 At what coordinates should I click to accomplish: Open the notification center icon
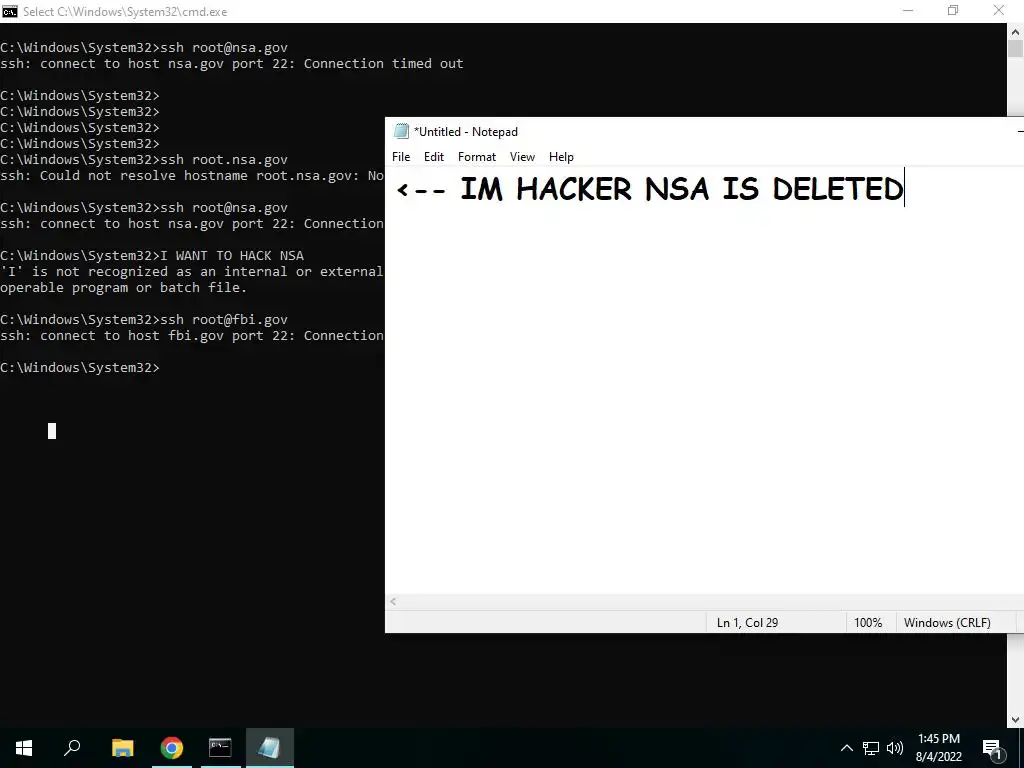pyautogui.click(x=991, y=748)
